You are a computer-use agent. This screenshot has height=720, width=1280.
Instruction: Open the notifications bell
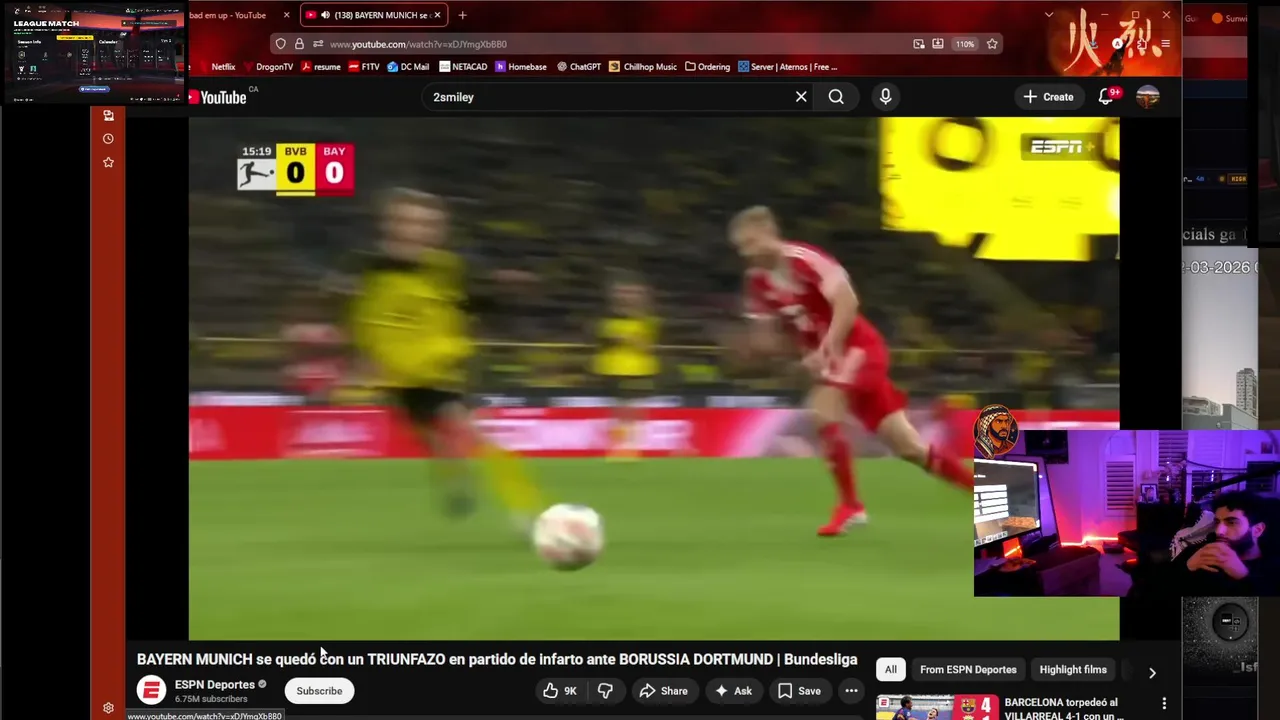point(1106,97)
